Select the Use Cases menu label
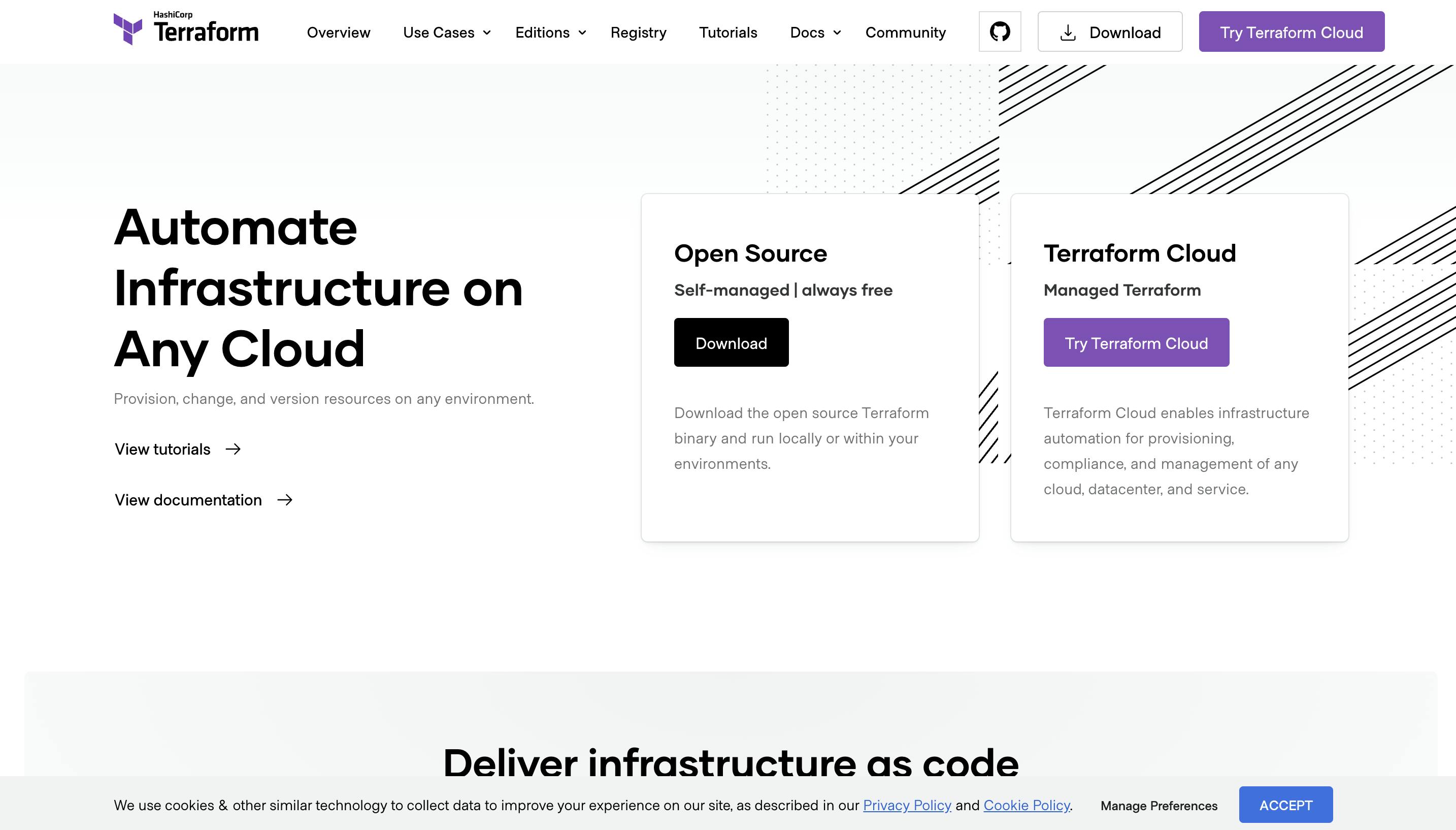Screen dimensions: 1456x830 pos(439,33)
